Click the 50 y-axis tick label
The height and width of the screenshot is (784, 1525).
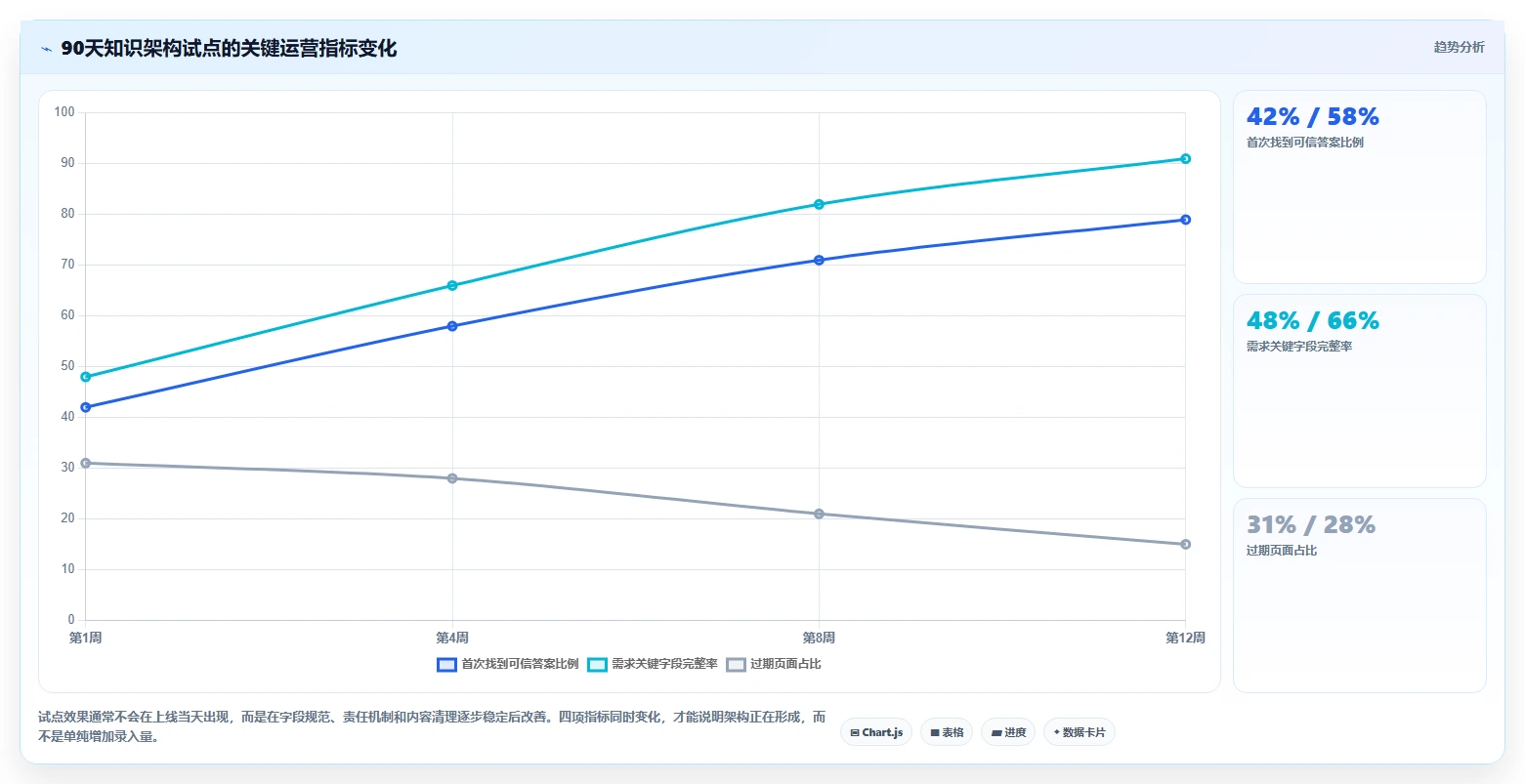(67, 366)
